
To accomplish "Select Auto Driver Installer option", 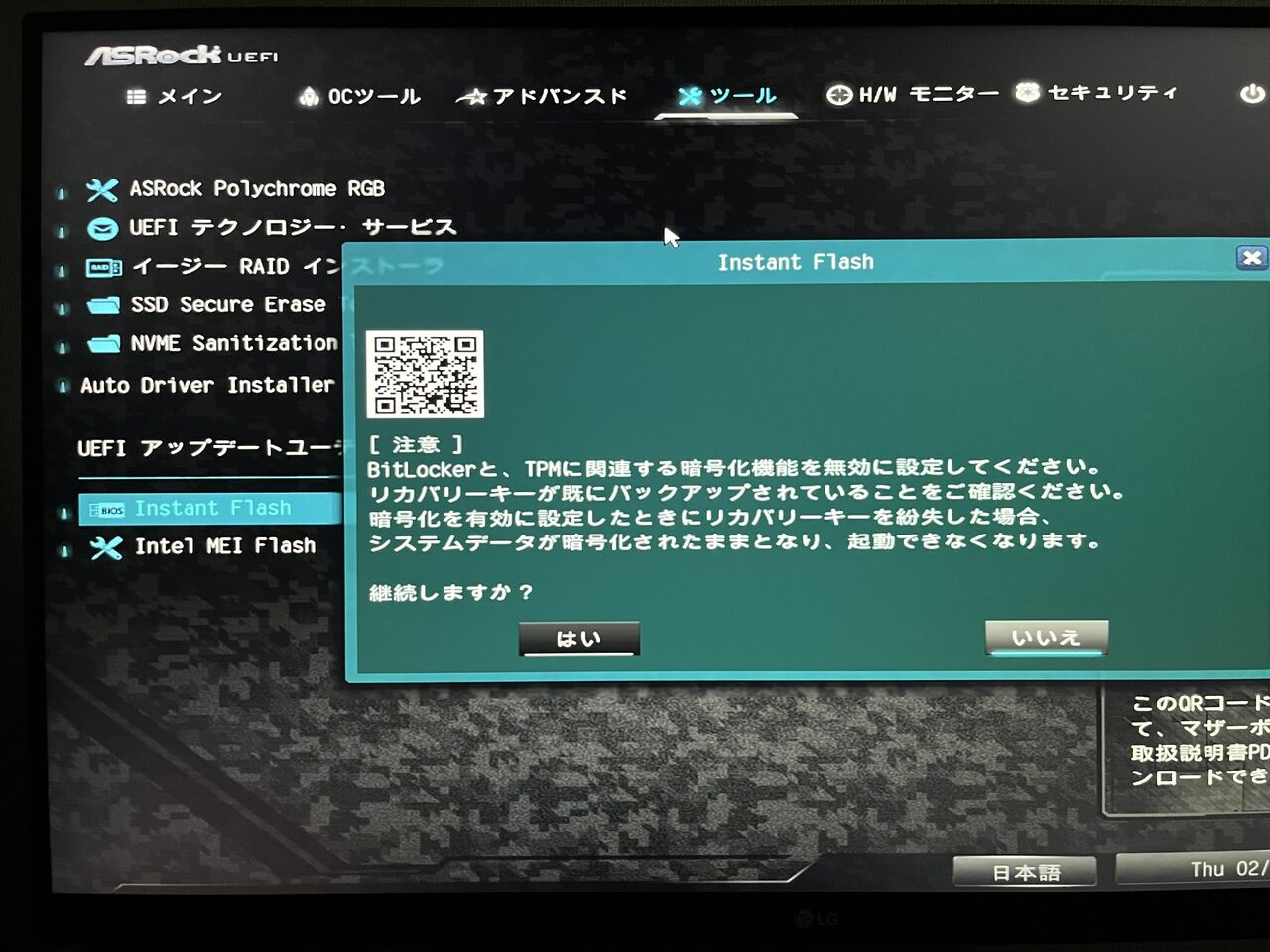I will point(207,385).
